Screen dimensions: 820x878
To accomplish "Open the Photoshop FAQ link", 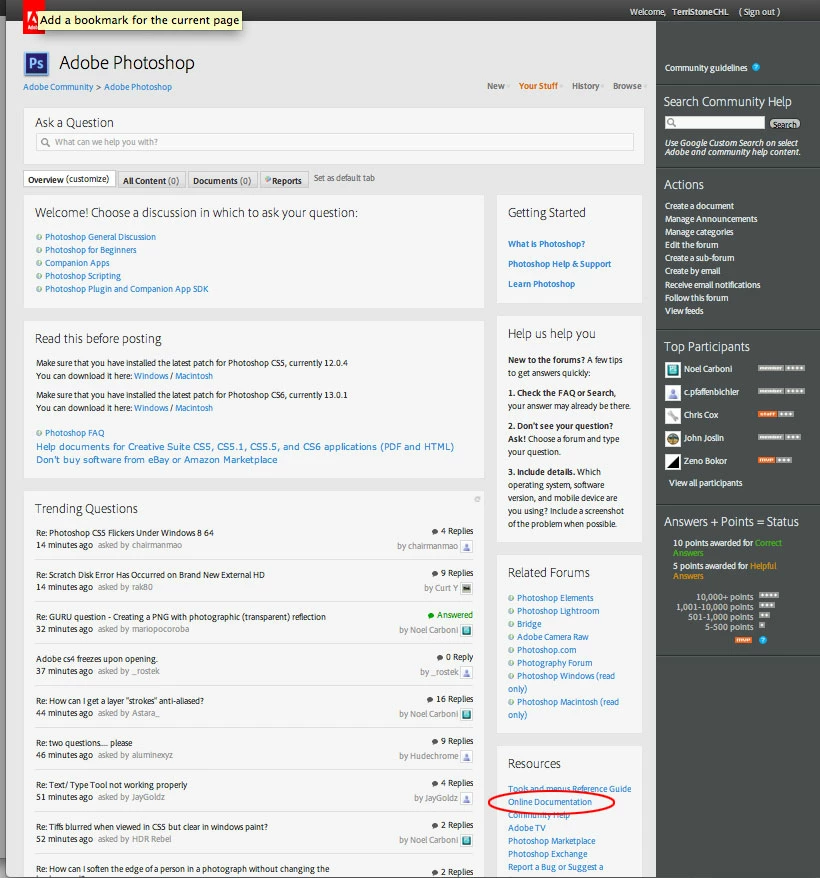I will click(x=74, y=433).
